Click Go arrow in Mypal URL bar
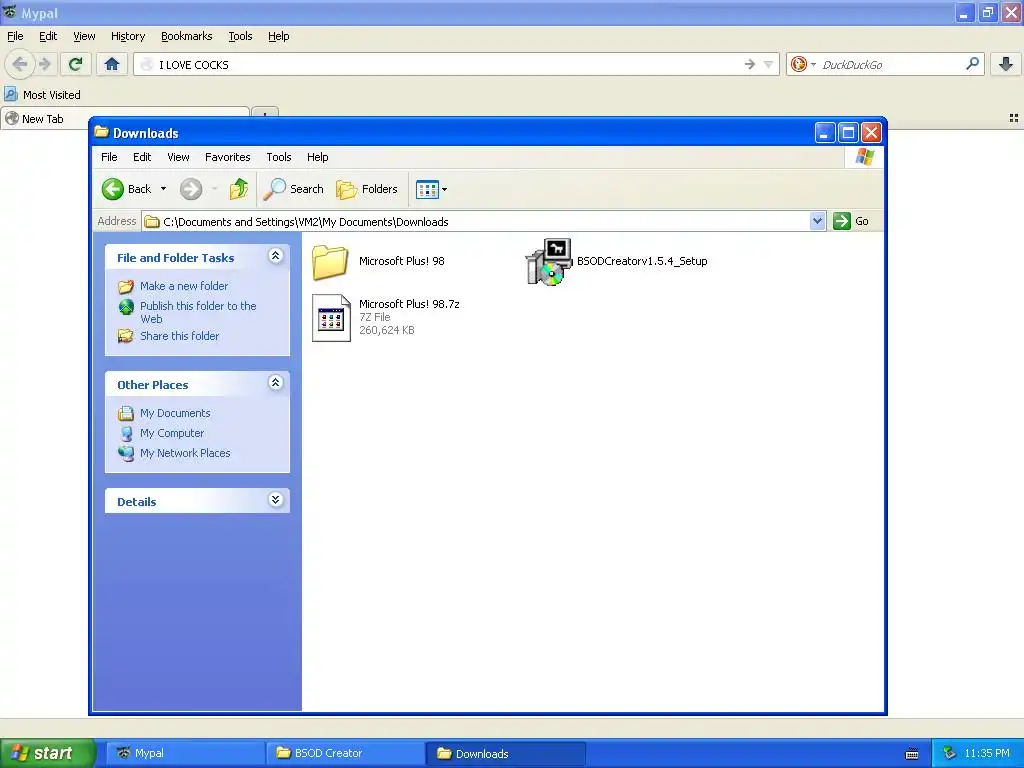The width and height of the screenshot is (1024, 768). tap(750, 64)
